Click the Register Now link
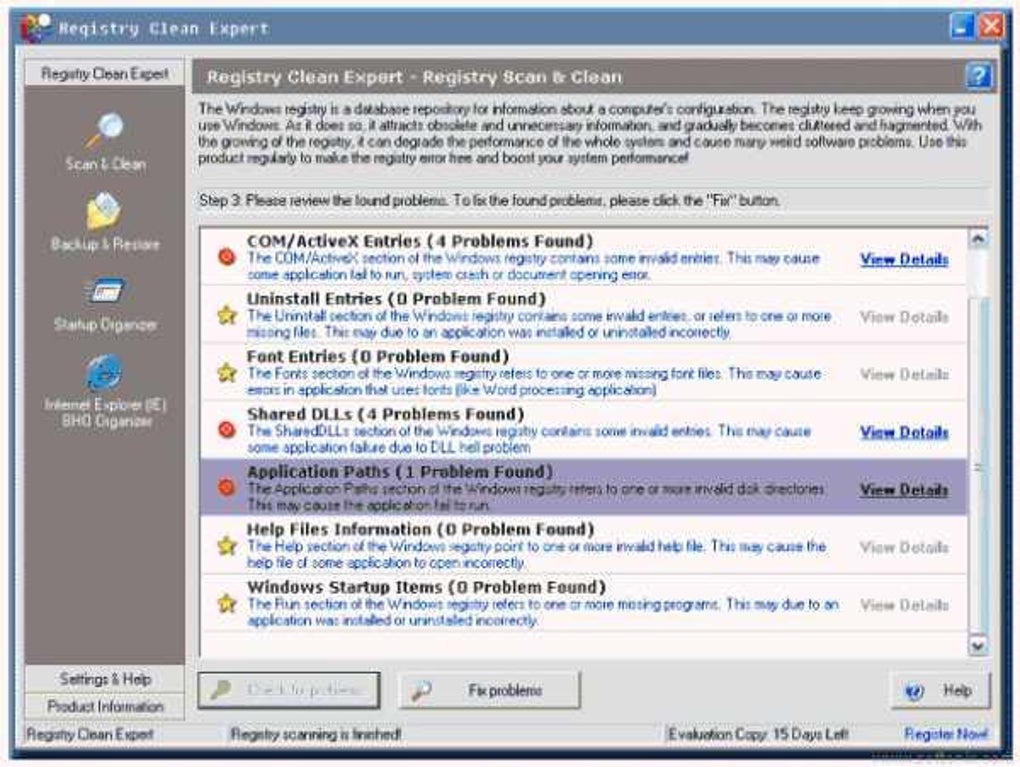Screen dimensions: 1020x767 [945, 734]
